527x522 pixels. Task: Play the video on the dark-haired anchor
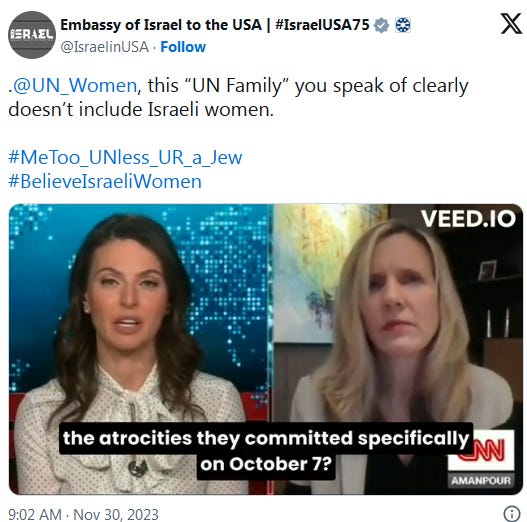[x=139, y=349]
